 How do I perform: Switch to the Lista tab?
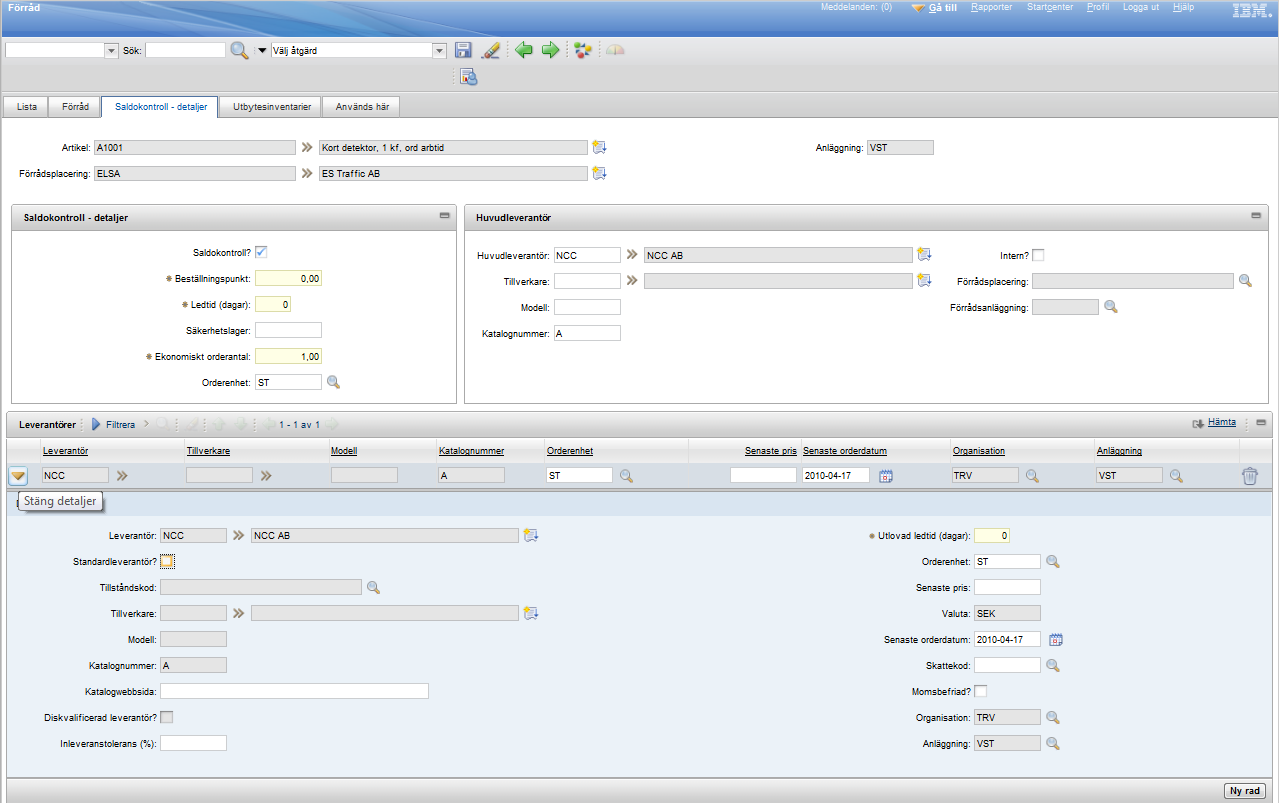[27, 106]
